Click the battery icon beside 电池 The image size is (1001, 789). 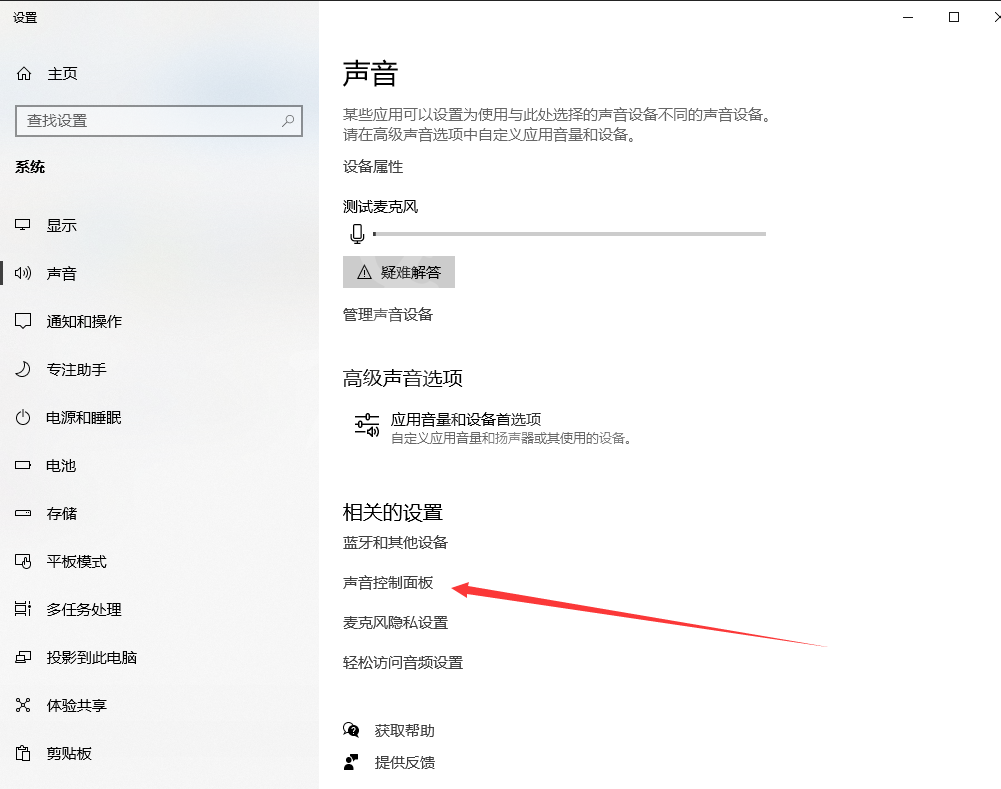pos(23,465)
